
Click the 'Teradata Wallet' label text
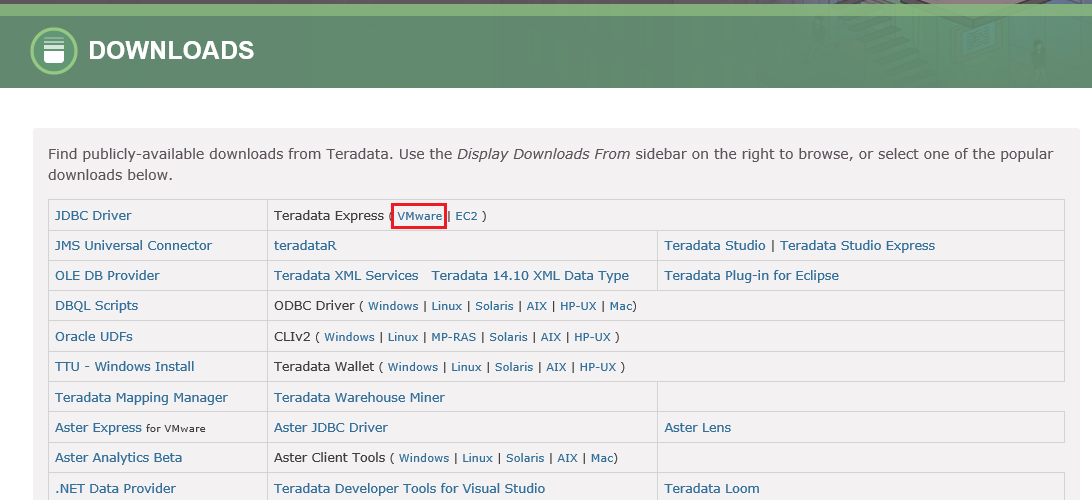pos(325,366)
